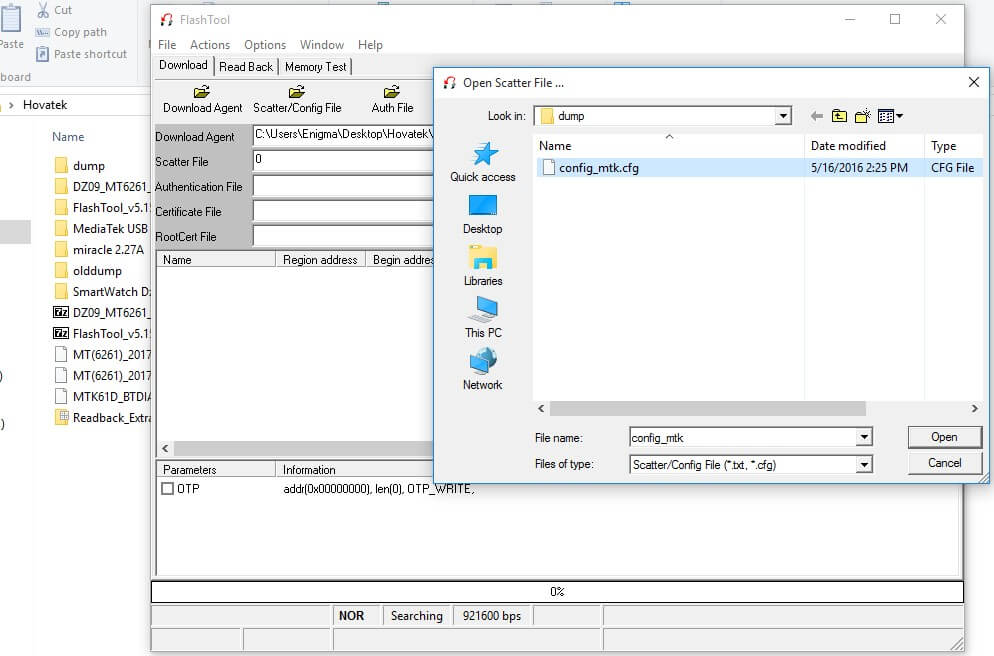The height and width of the screenshot is (656, 994).
Task: Go up one folder level in dialog
Action: tap(839, 116)
